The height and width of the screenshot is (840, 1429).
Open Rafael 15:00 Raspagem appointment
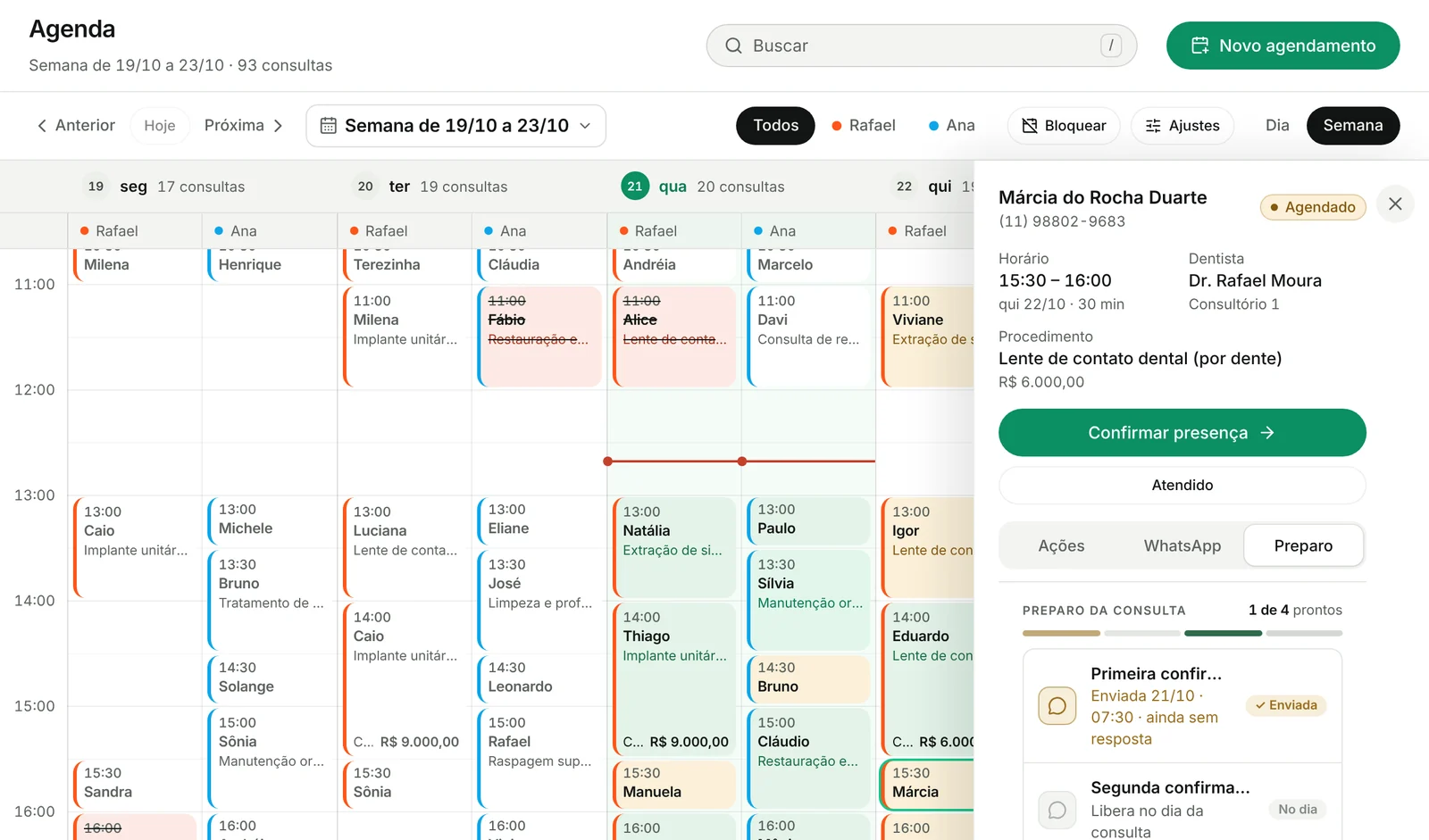coord(540,758)
